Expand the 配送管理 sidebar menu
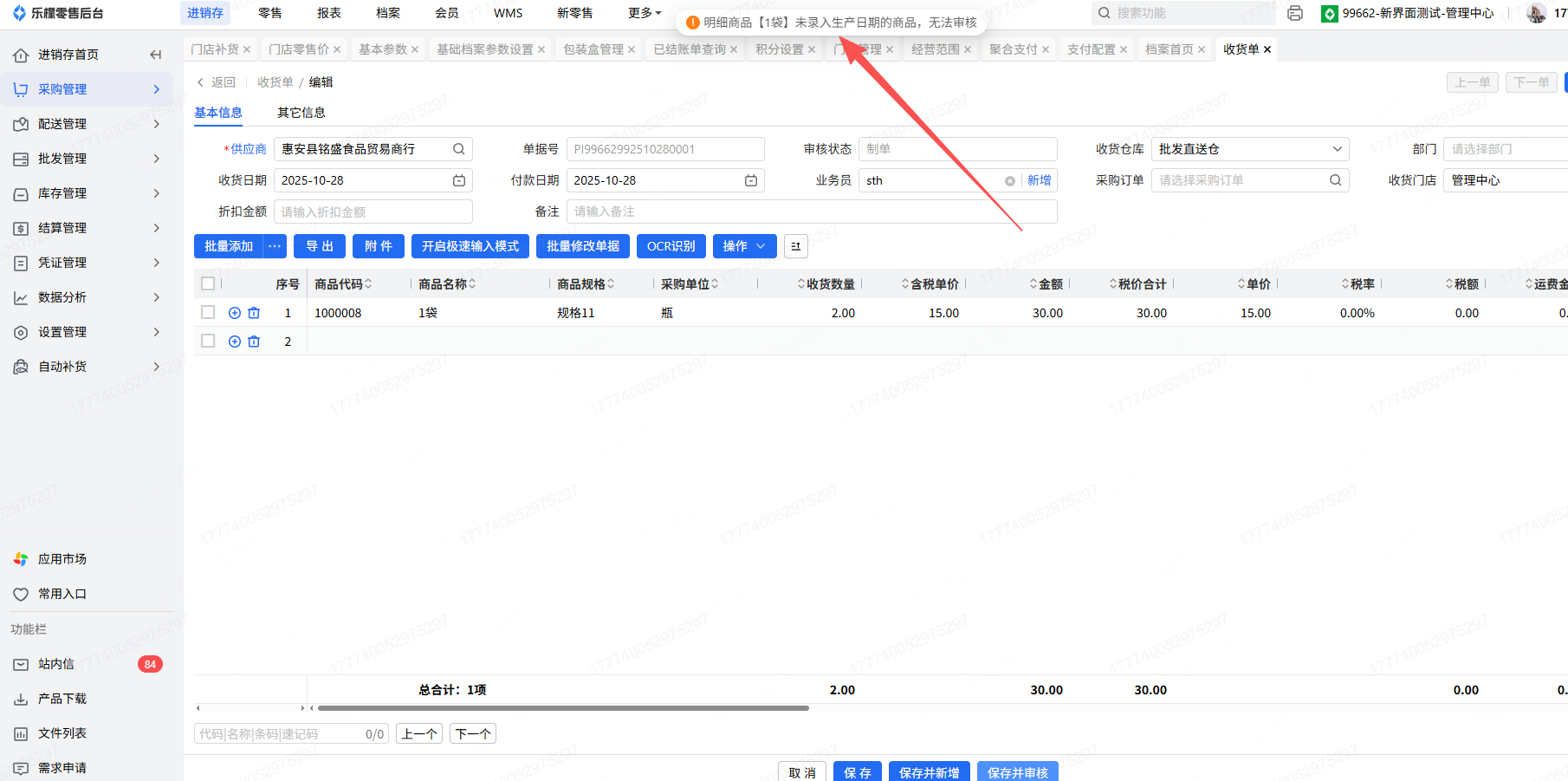This screenshot has width=1568, height=781. point(87,124)
